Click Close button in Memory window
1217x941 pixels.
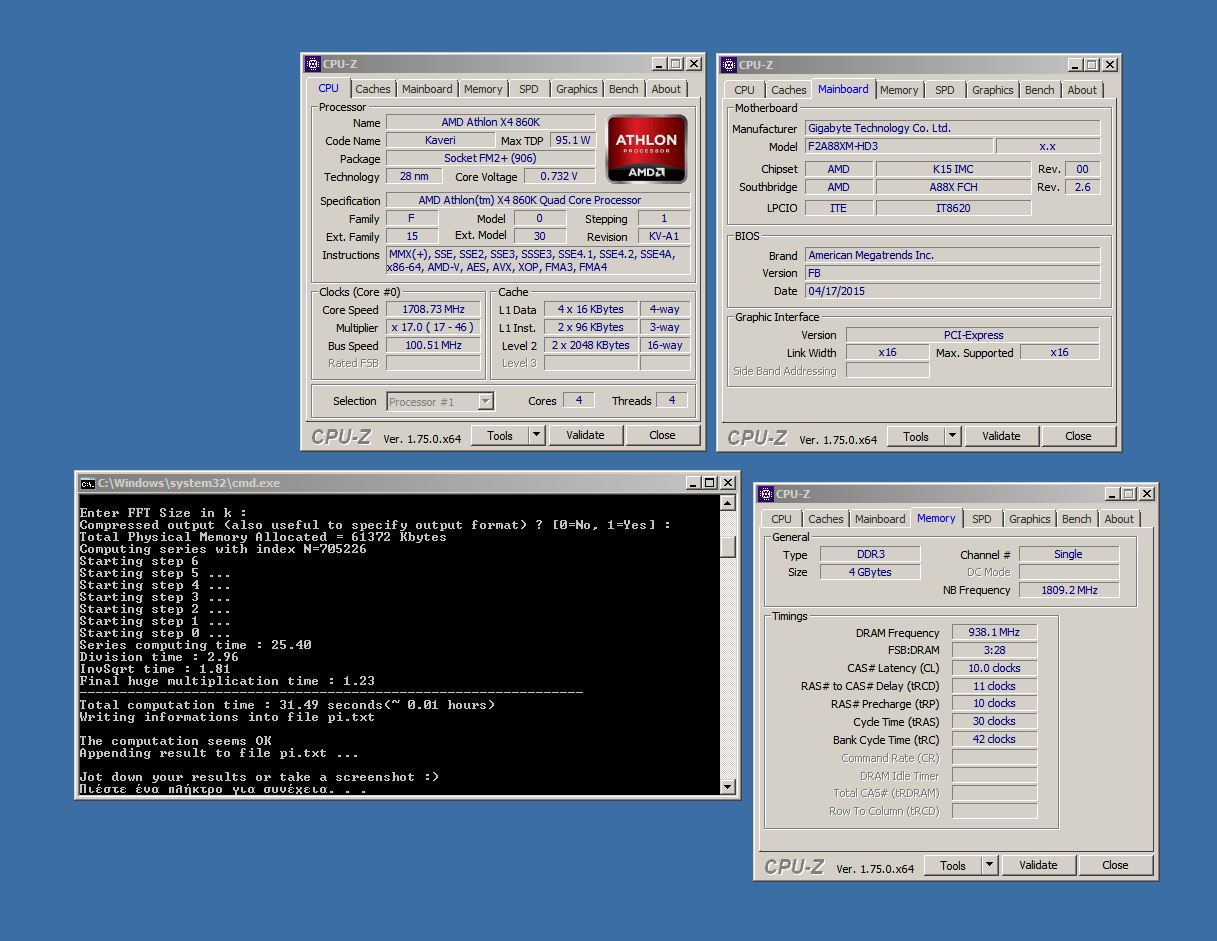(x=1115, y=865)
